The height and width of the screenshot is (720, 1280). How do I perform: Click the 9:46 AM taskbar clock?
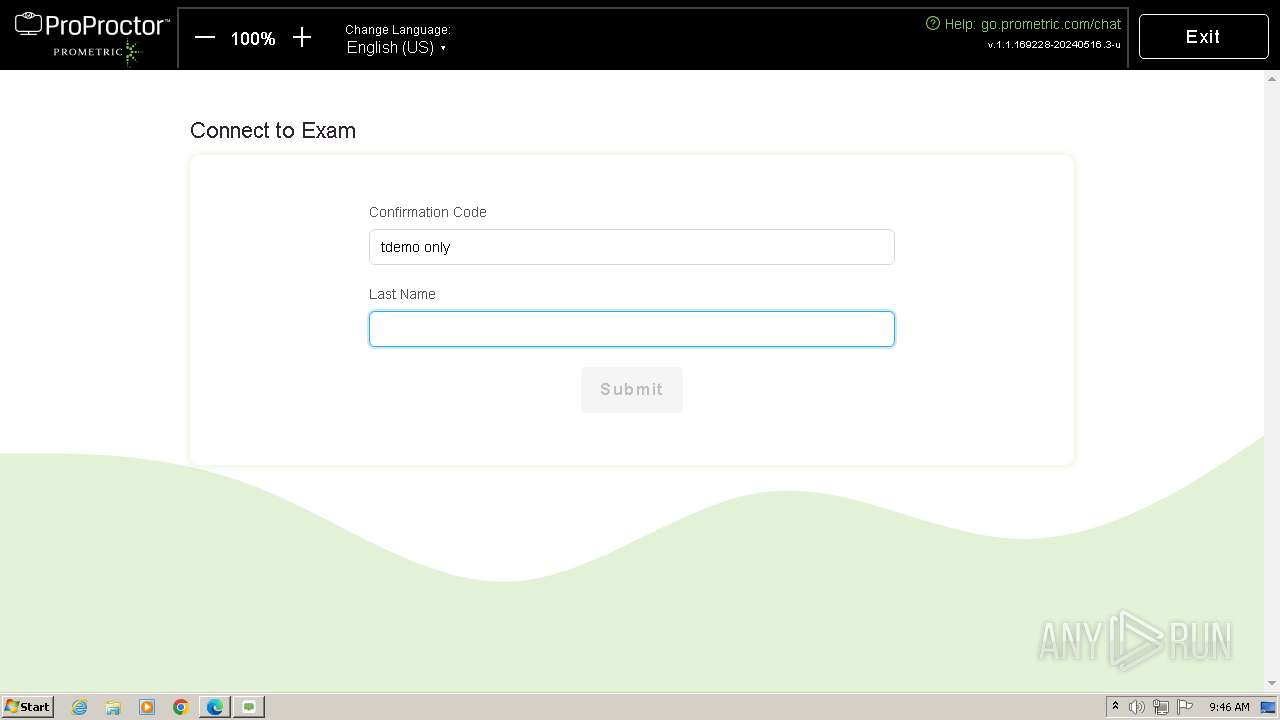click(x=1229, y=707)
